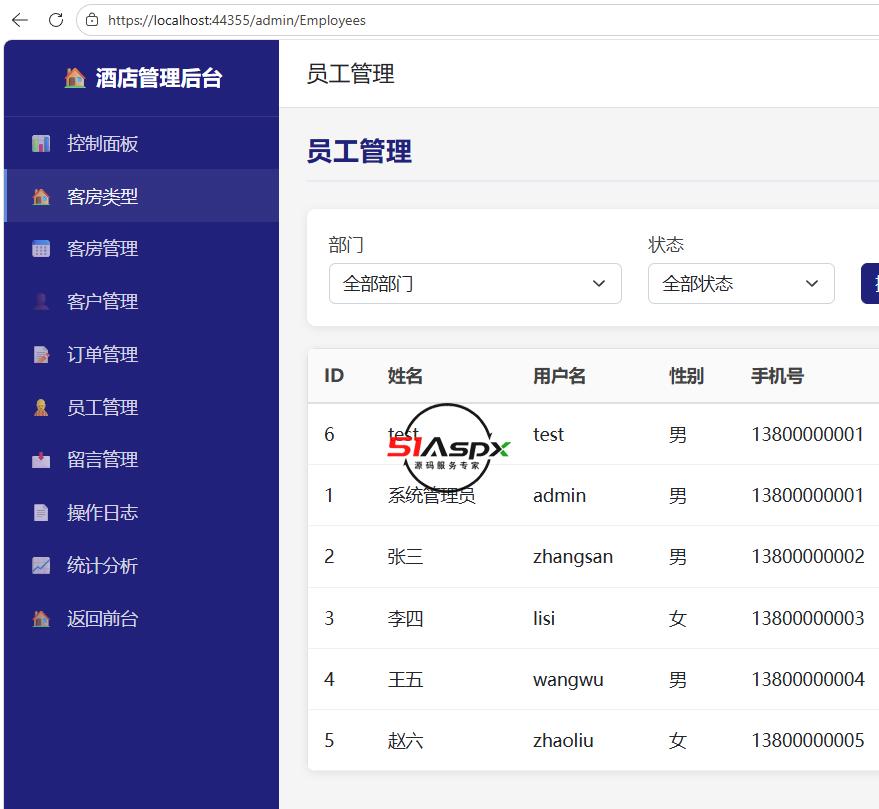Click username cell zhaoliu
879x809 pixels.
pyautogui.click(x=563, y=741)
